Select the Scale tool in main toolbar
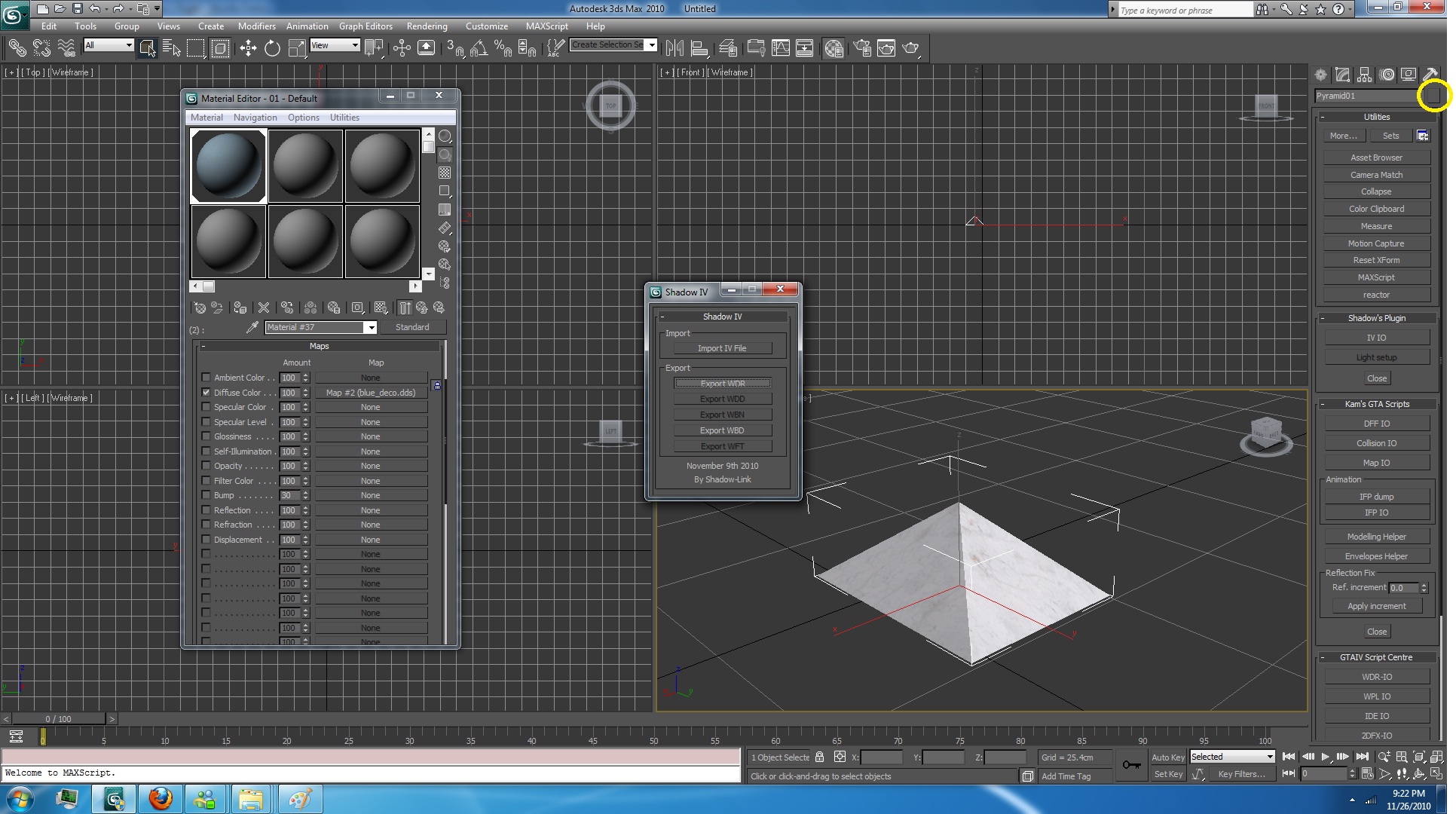The image size is (1456, 814). [x=297, y=48]
